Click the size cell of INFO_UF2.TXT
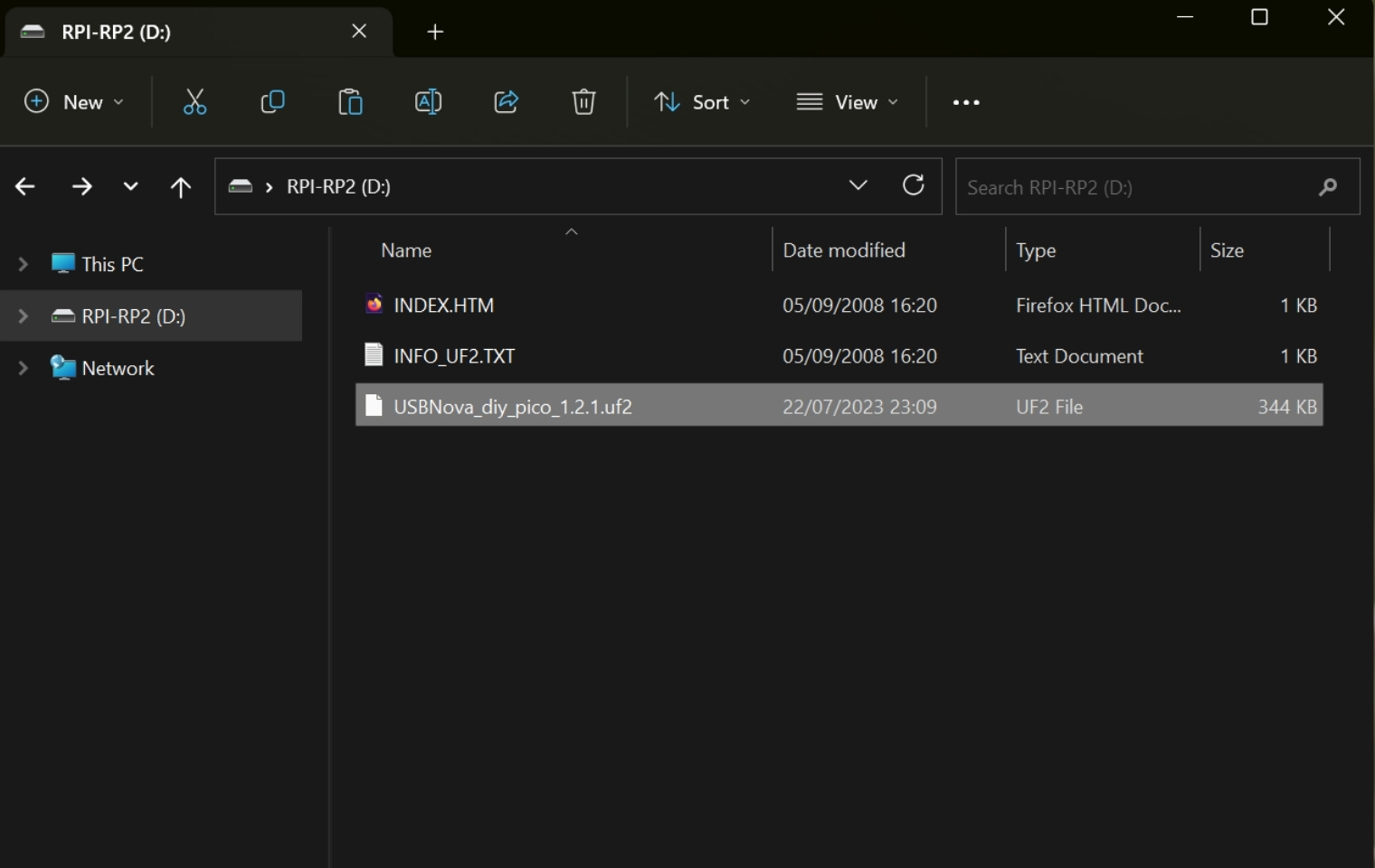Image resolution: width=1375 pixels, height=868 pixels. [x=1298, y=356]
